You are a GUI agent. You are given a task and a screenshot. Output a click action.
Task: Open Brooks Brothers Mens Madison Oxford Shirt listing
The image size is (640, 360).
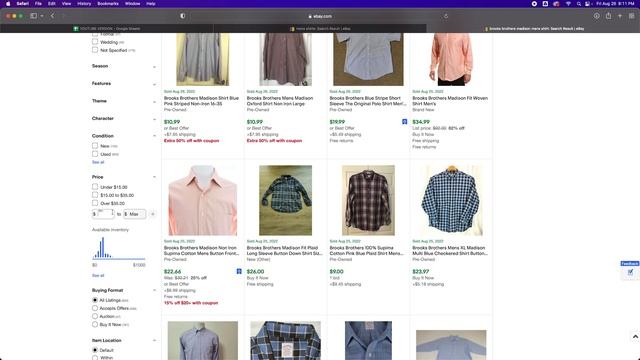click(280, 101)
